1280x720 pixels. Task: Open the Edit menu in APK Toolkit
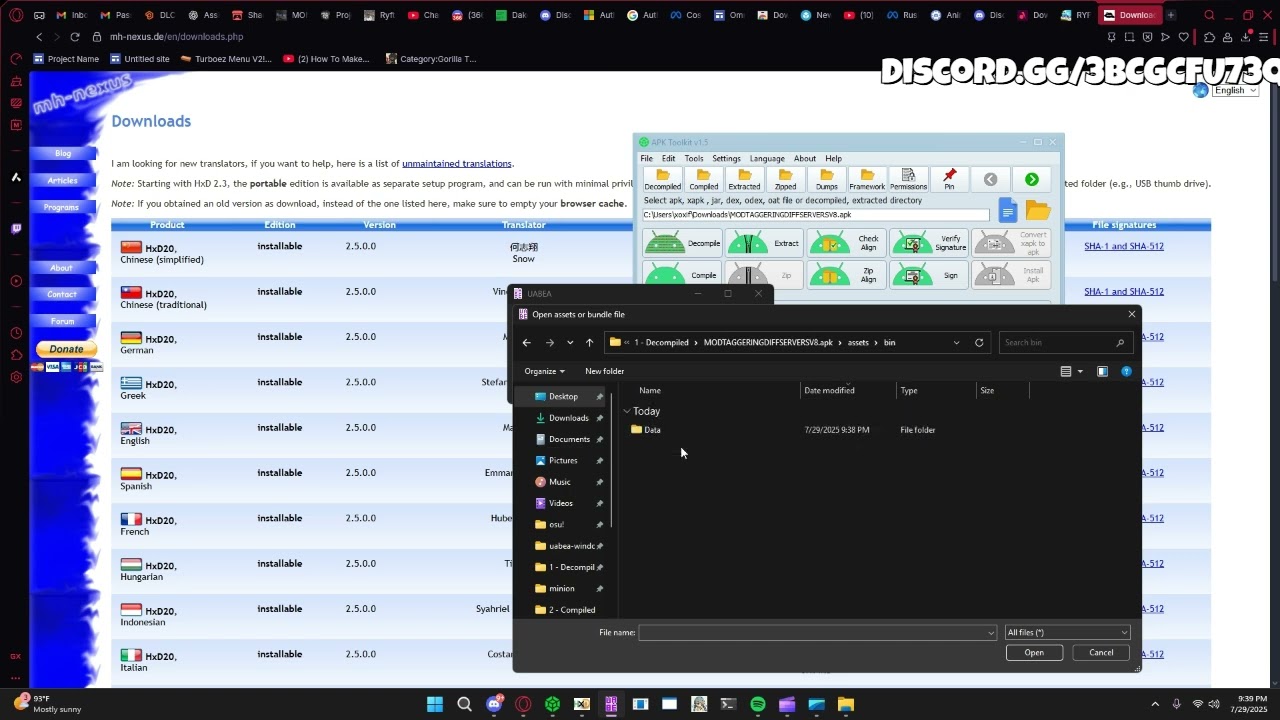point(668,158)
